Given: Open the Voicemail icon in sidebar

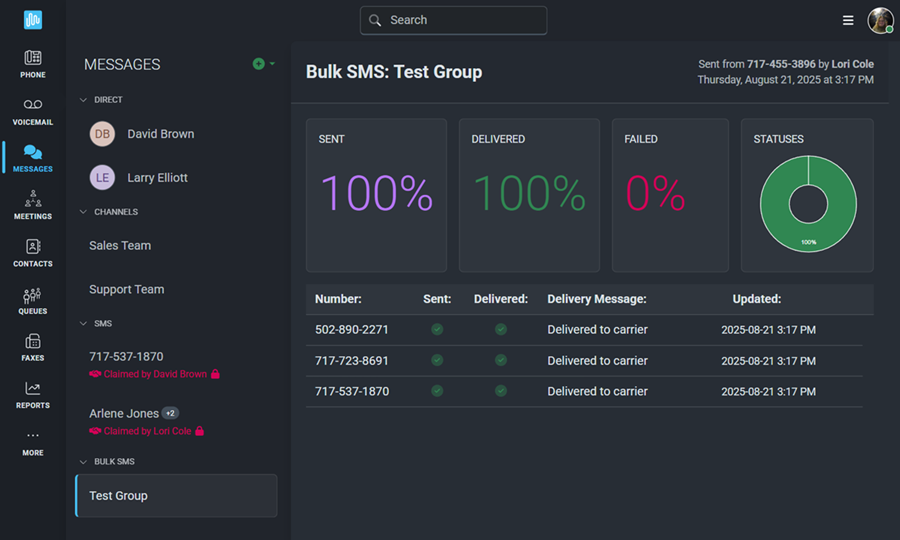Looking at the screenshot, I should pyautogui.click(x=33, y=105).
